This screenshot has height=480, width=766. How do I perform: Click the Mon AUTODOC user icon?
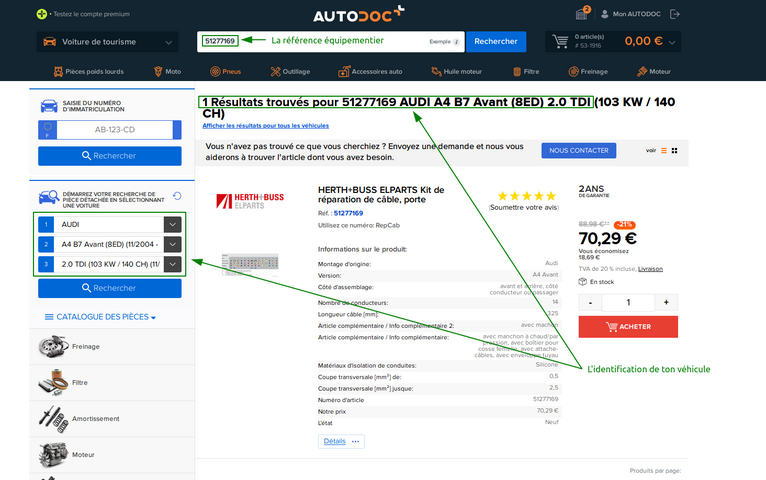coord(605,14)
